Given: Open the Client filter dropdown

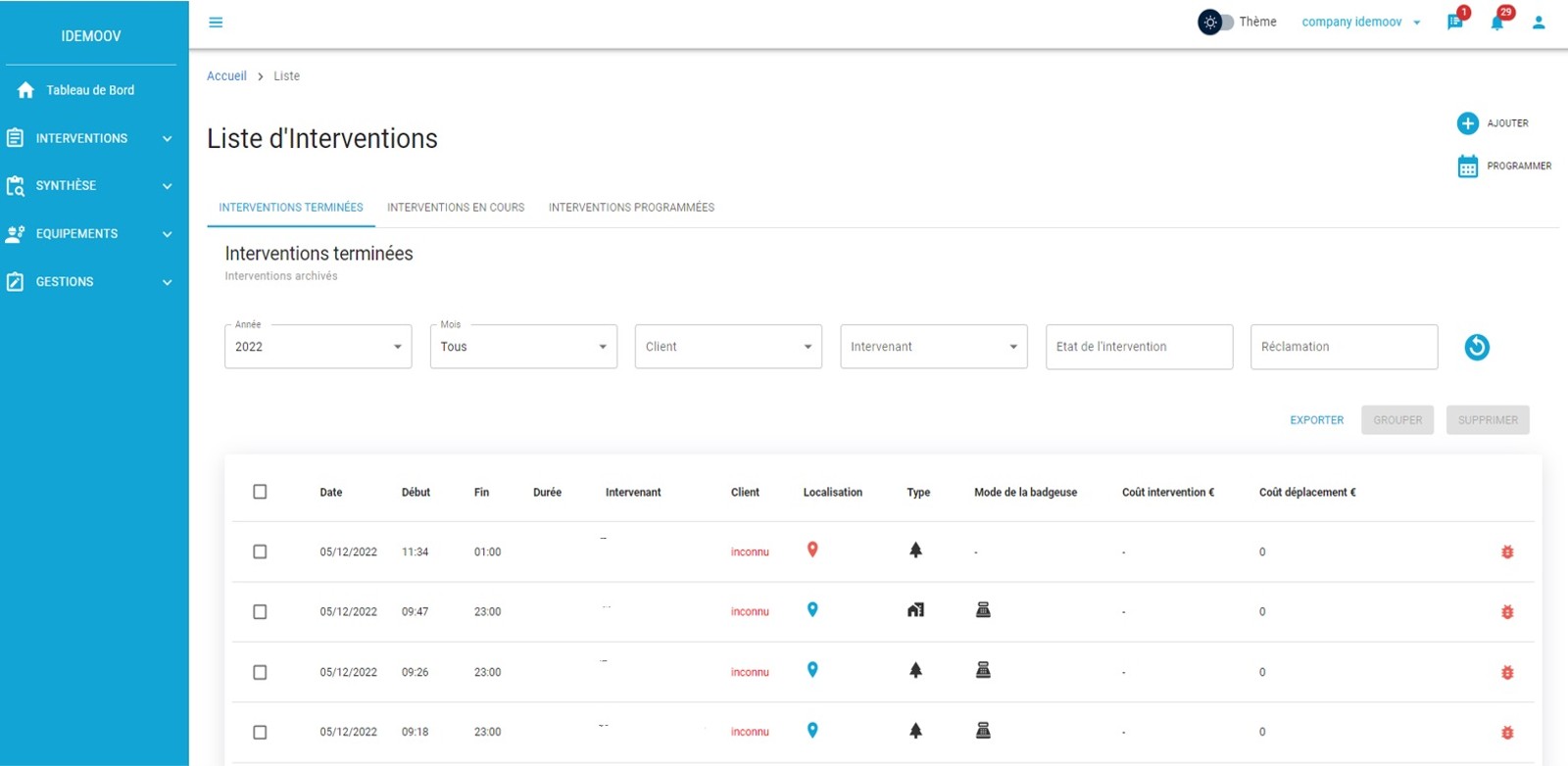Looking at the screenshot, I should (728, 347).
